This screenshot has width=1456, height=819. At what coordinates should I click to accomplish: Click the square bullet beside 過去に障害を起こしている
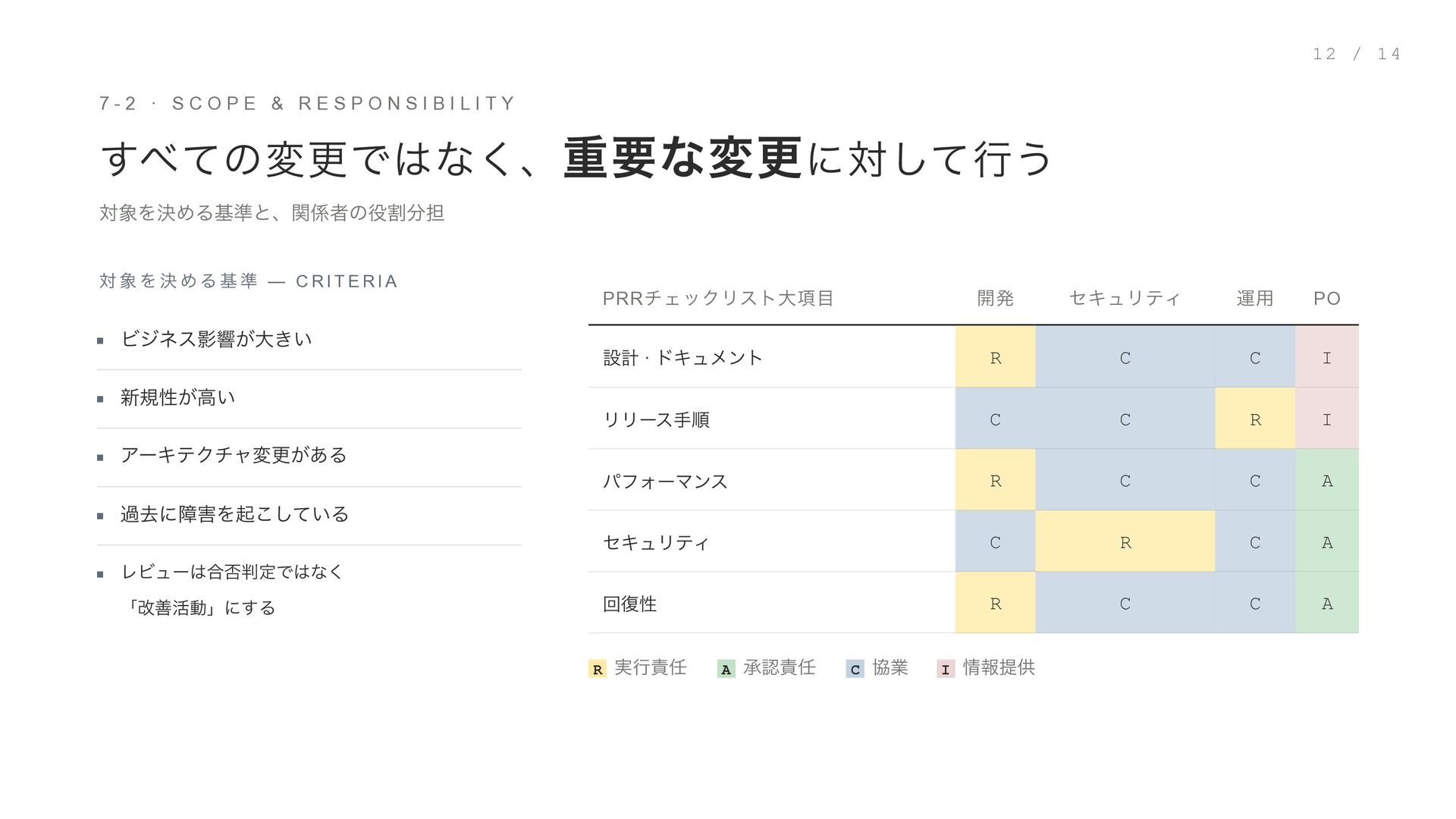tap(100, 516)
